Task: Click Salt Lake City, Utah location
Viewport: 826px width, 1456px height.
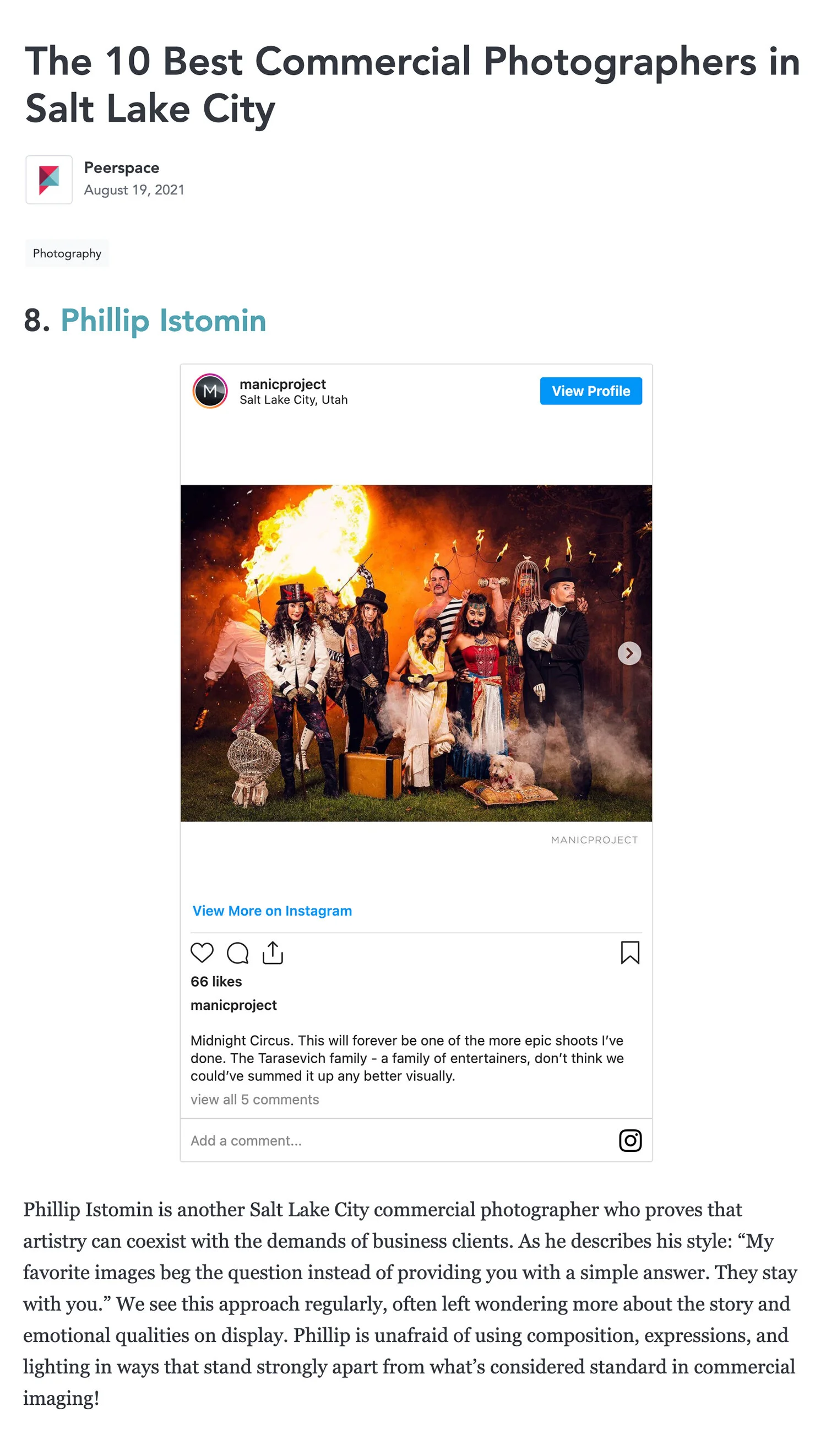Action: click(x=294, y=400)
